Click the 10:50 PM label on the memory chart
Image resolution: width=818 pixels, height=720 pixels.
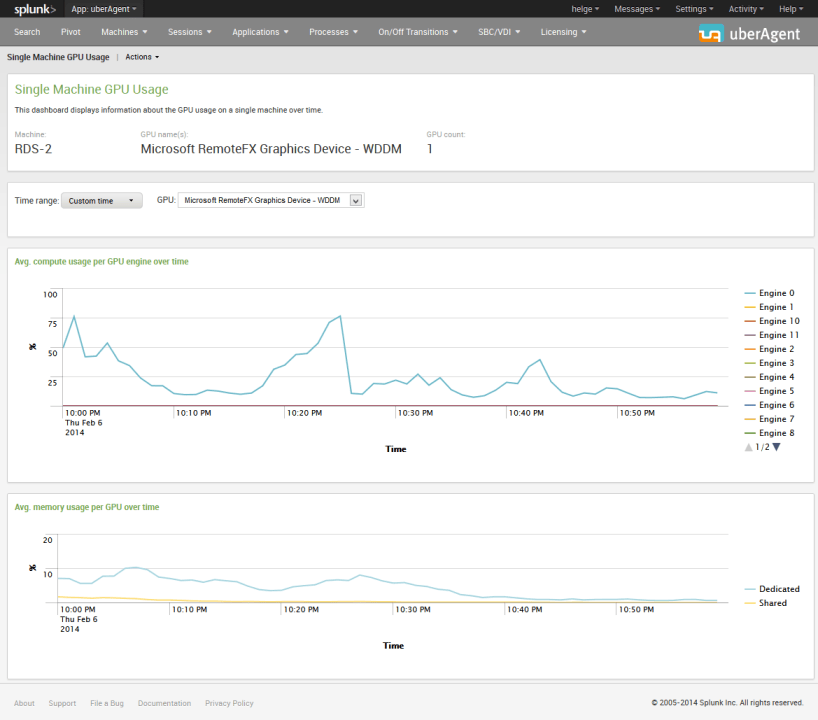click(x=636, y=609)
